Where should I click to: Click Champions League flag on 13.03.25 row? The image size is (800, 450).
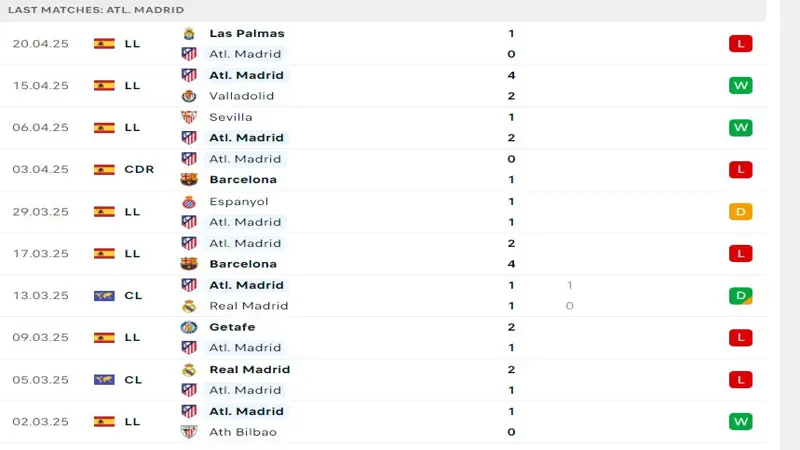pyautogui.click(x=103, y=296)
